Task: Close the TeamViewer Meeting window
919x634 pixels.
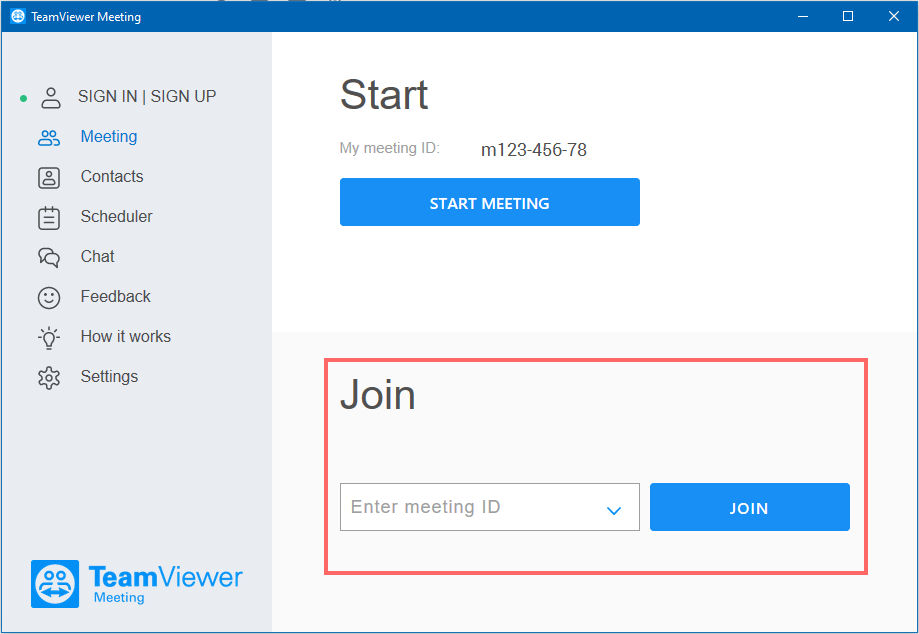Action: 893,16
